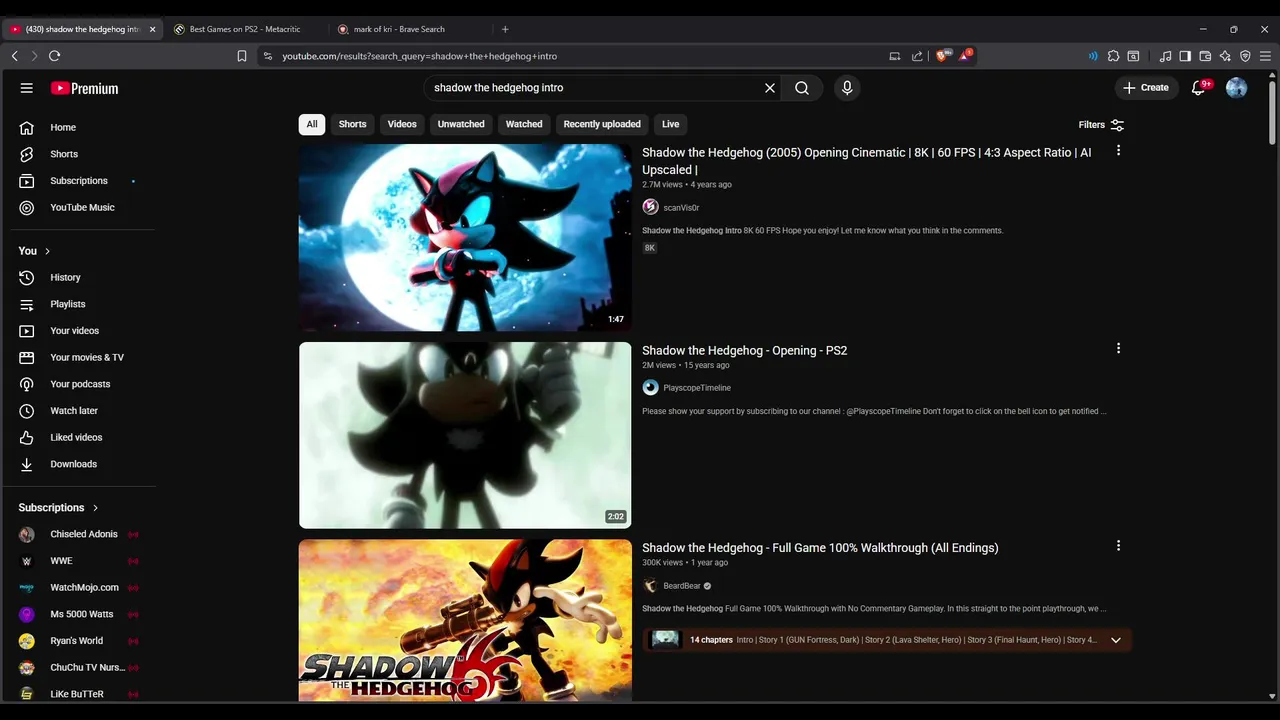Open menu for the Opening Cinematic video
This screenshot has width=1280, height=720.
tap(1118, 150)
